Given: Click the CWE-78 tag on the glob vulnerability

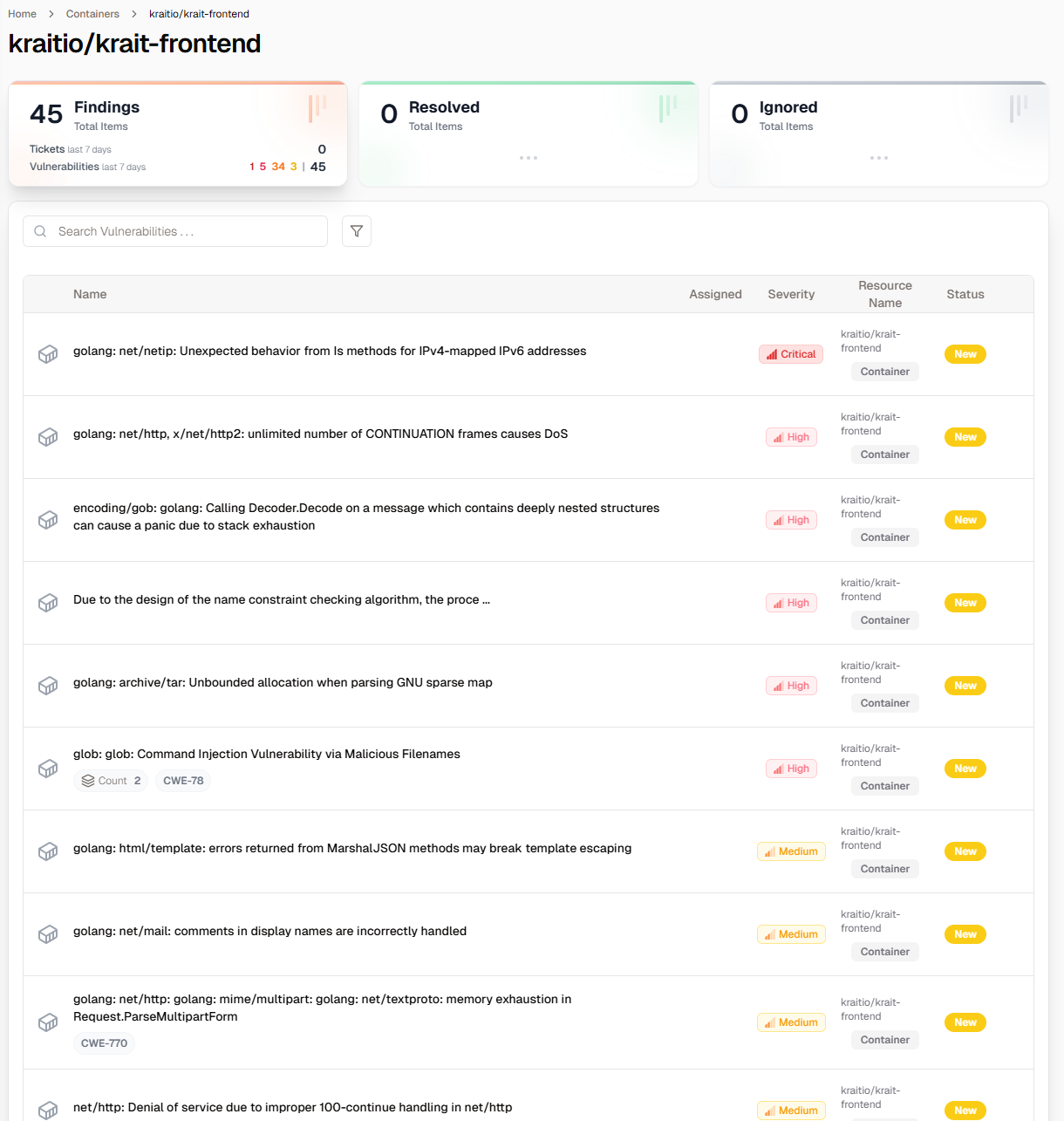Looking at the screenshot, I should point(183,781).
